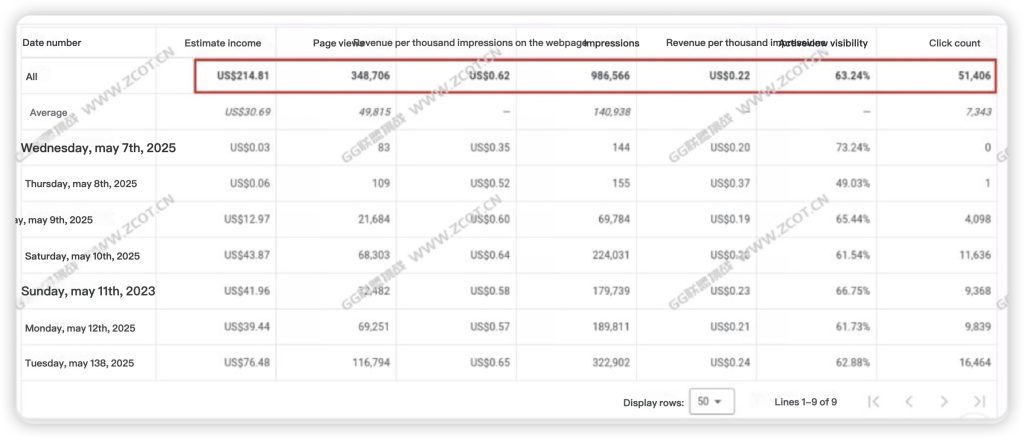Click the Lines 1–9 of 9 text

tap(805, 401)
